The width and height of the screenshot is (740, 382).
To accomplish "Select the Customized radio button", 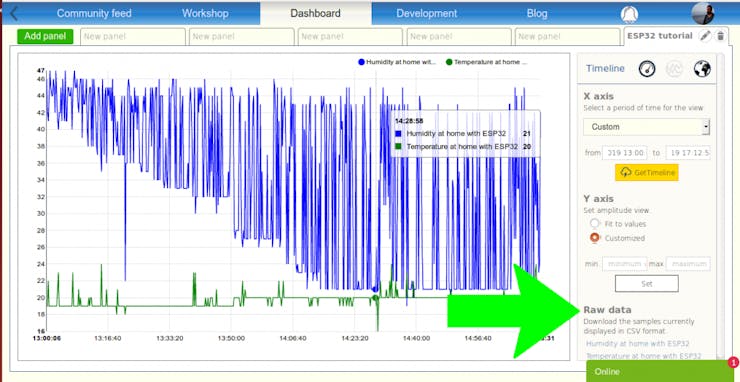I will [595, 238].
